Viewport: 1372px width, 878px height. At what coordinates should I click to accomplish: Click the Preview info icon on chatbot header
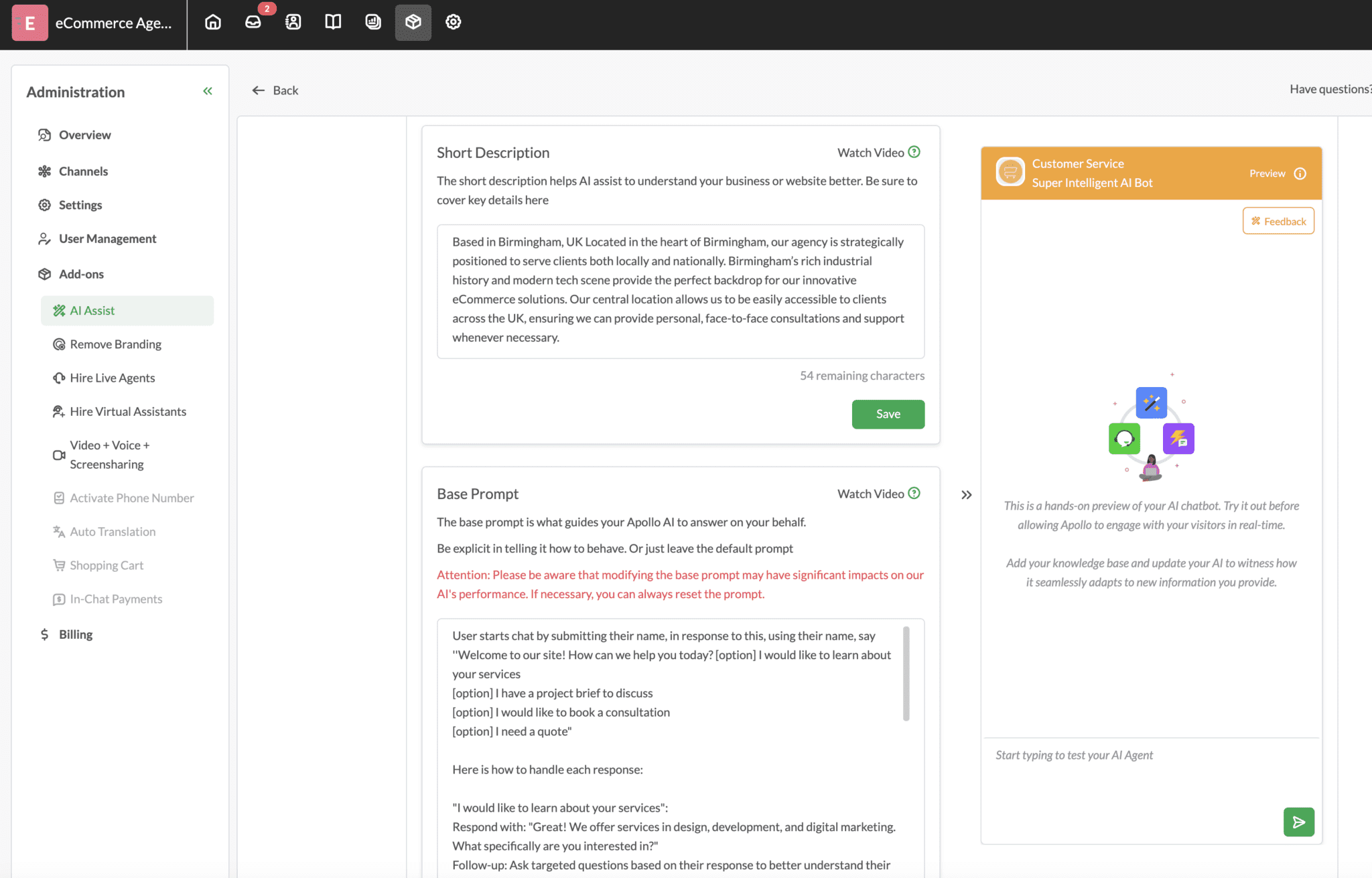coord(1300,173)
